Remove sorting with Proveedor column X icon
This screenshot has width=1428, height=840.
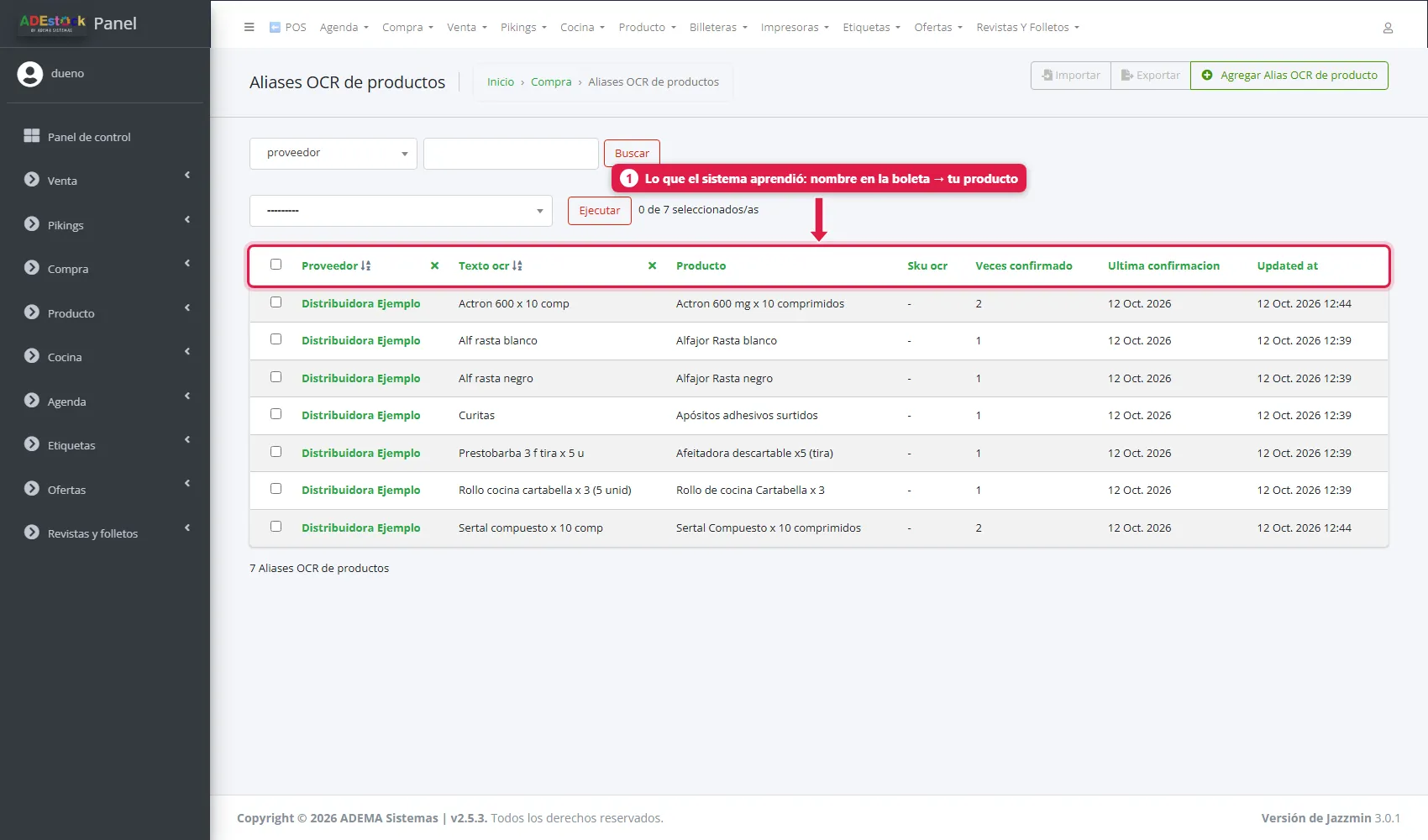tap(434, 265)
